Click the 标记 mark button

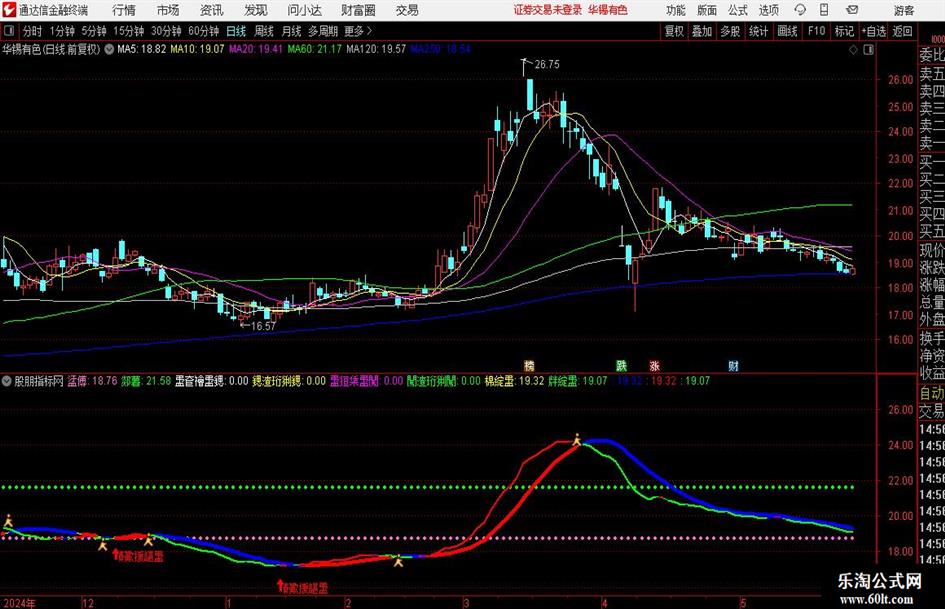coord(844,31)
